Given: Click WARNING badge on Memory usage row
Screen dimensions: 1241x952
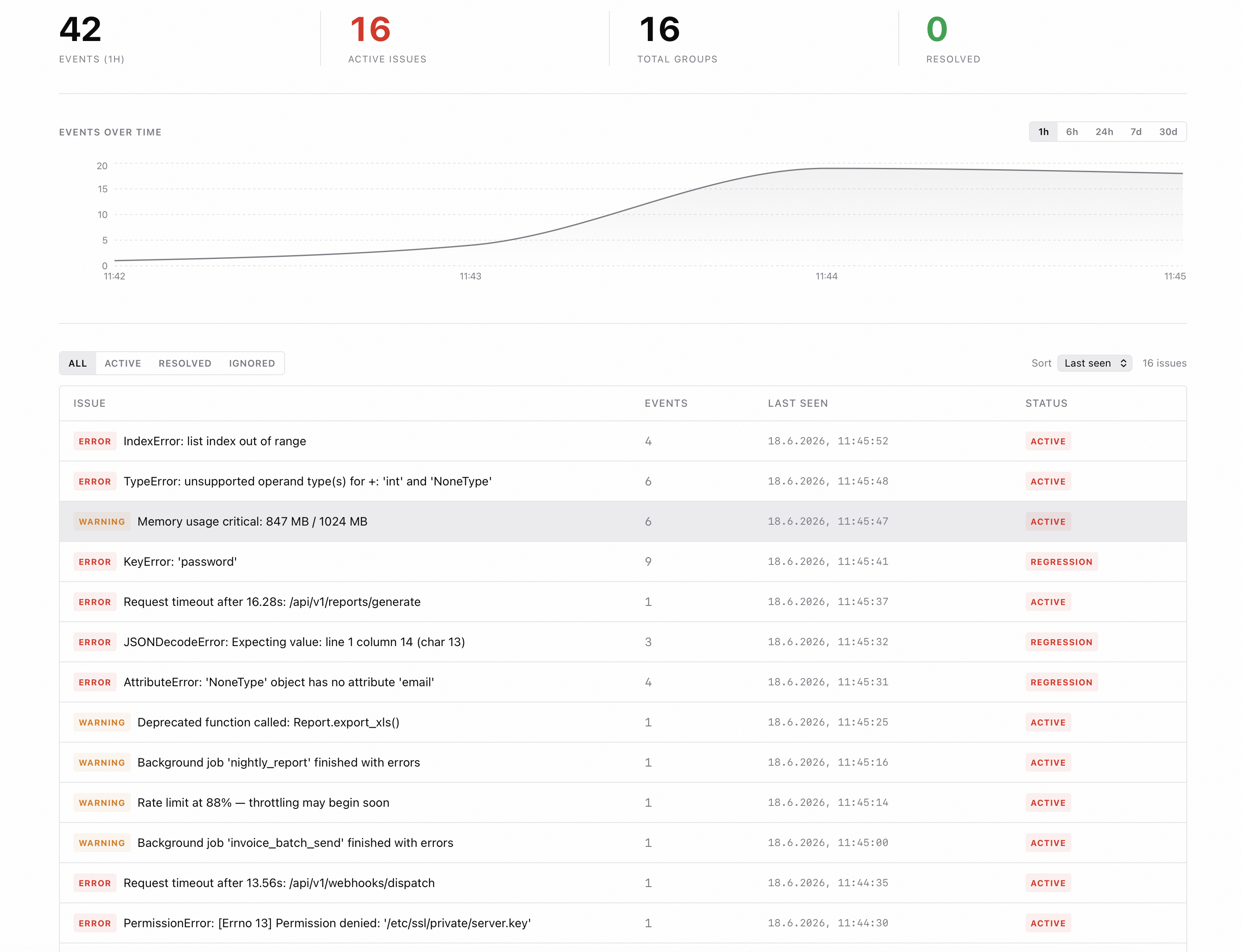Looking at the screenshot, I should point(102,522).
